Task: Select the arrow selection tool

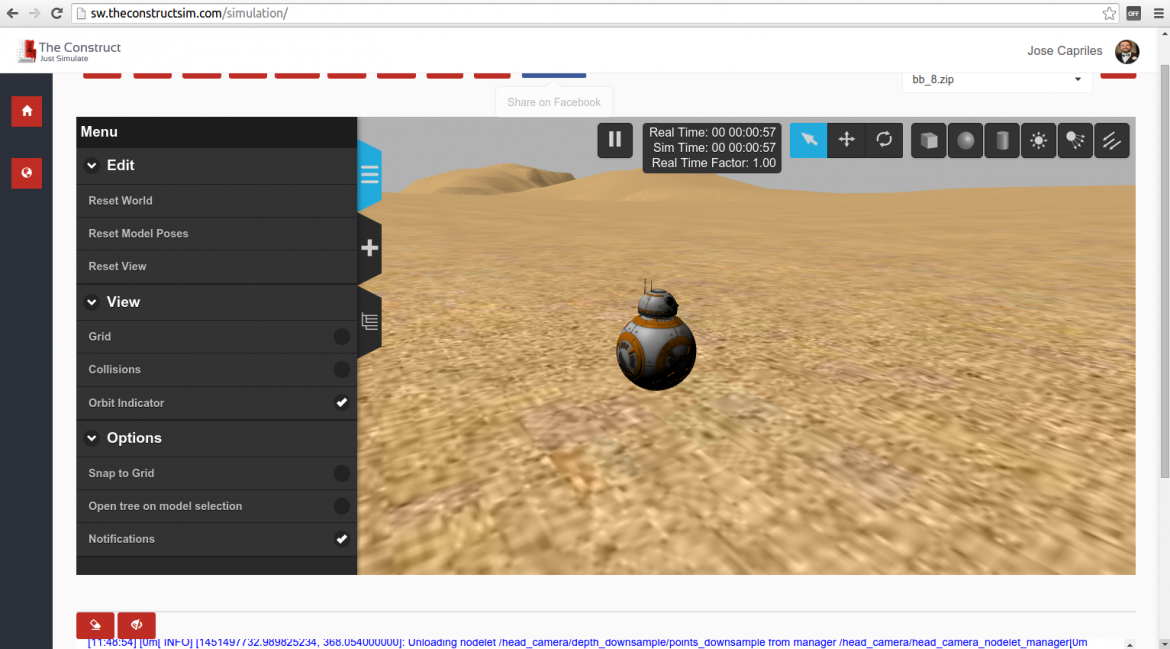Action: pyautogui.click(x=809, y=140)
